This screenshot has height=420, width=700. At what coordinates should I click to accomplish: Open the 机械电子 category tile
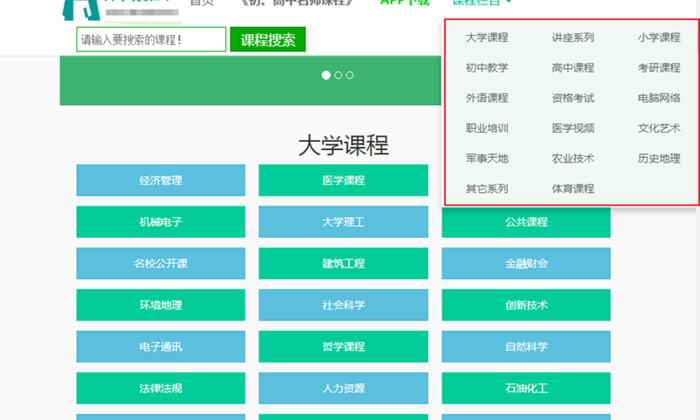(x=161, y=222)
